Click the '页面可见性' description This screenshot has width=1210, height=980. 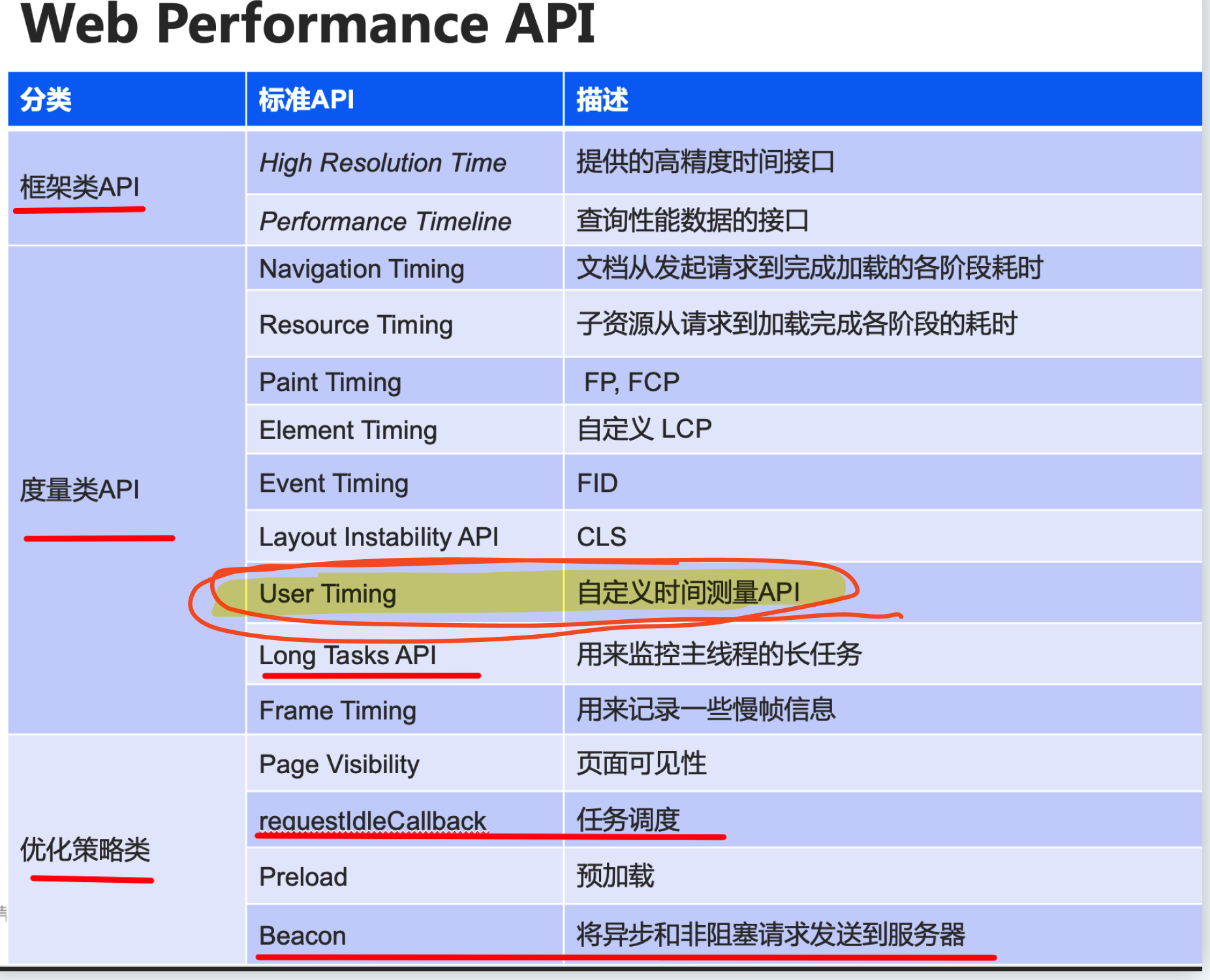(x=642, y=763)
